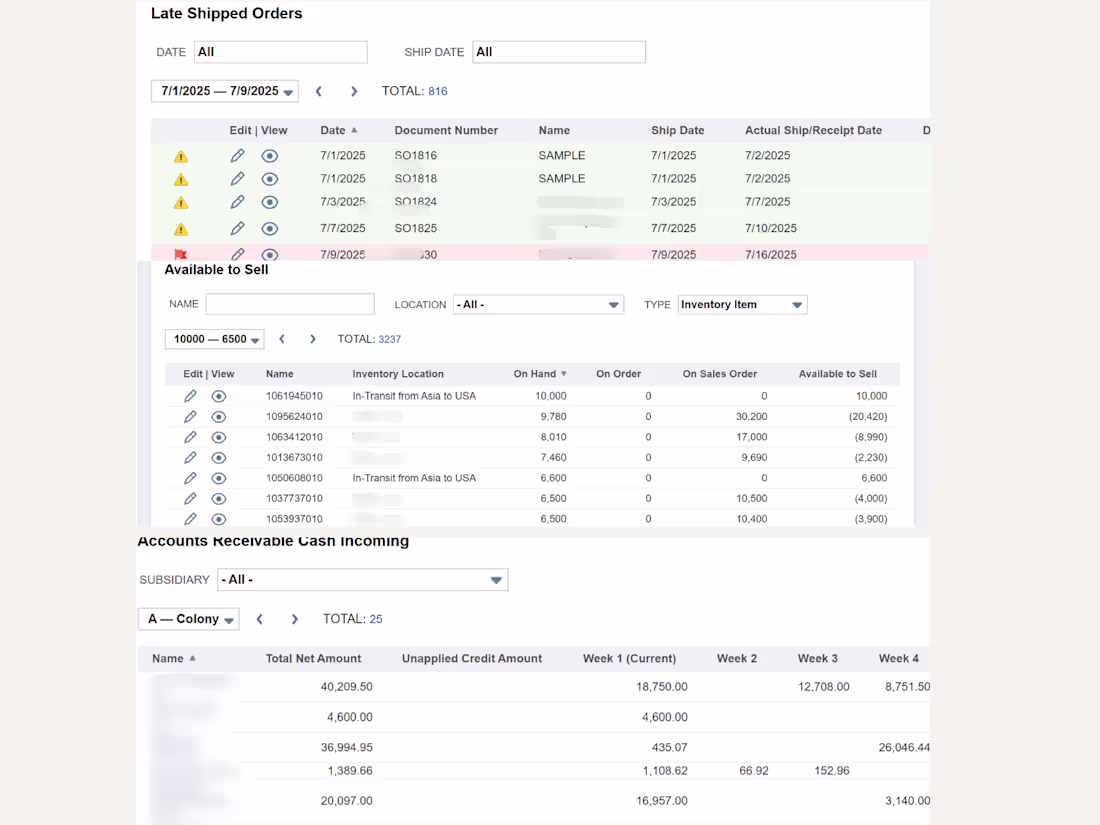1100x825 pixels.
Task: Edit item 1061945010 using its pencil icon
Action: coord(190,395)
